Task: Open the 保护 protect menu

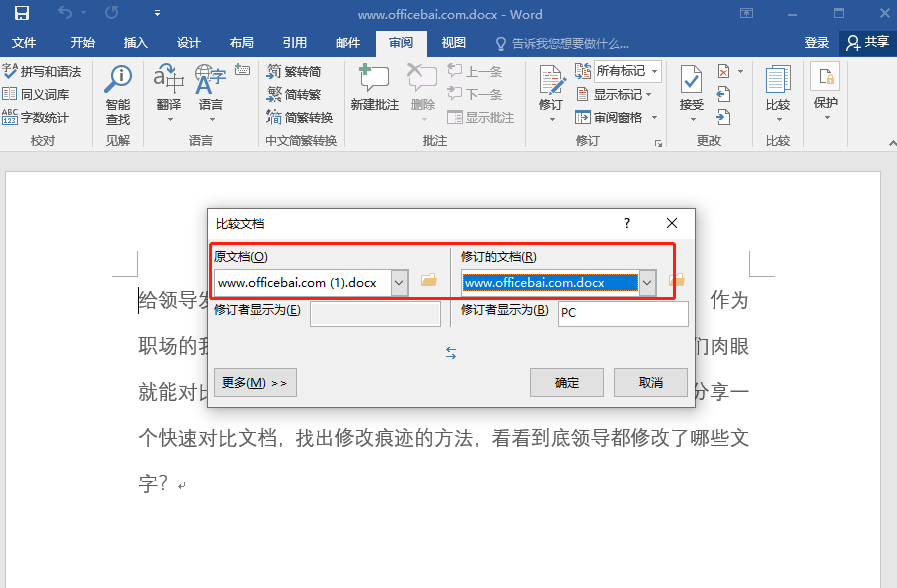Action: point(825,92)
